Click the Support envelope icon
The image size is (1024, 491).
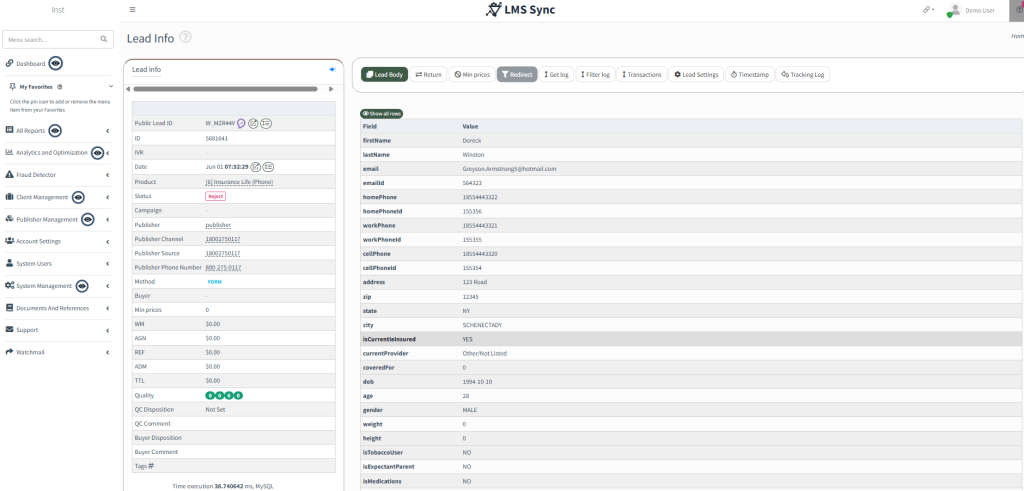10,330
